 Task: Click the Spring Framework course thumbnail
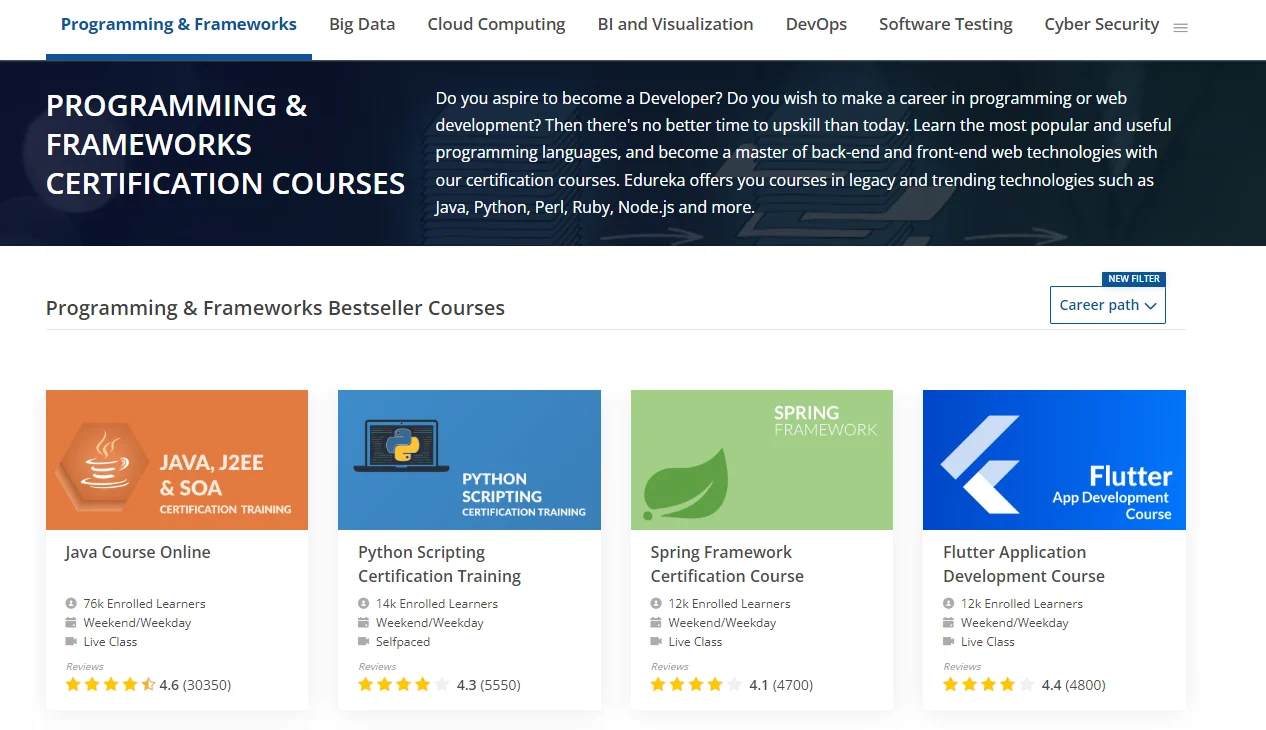tap(762, 460)
